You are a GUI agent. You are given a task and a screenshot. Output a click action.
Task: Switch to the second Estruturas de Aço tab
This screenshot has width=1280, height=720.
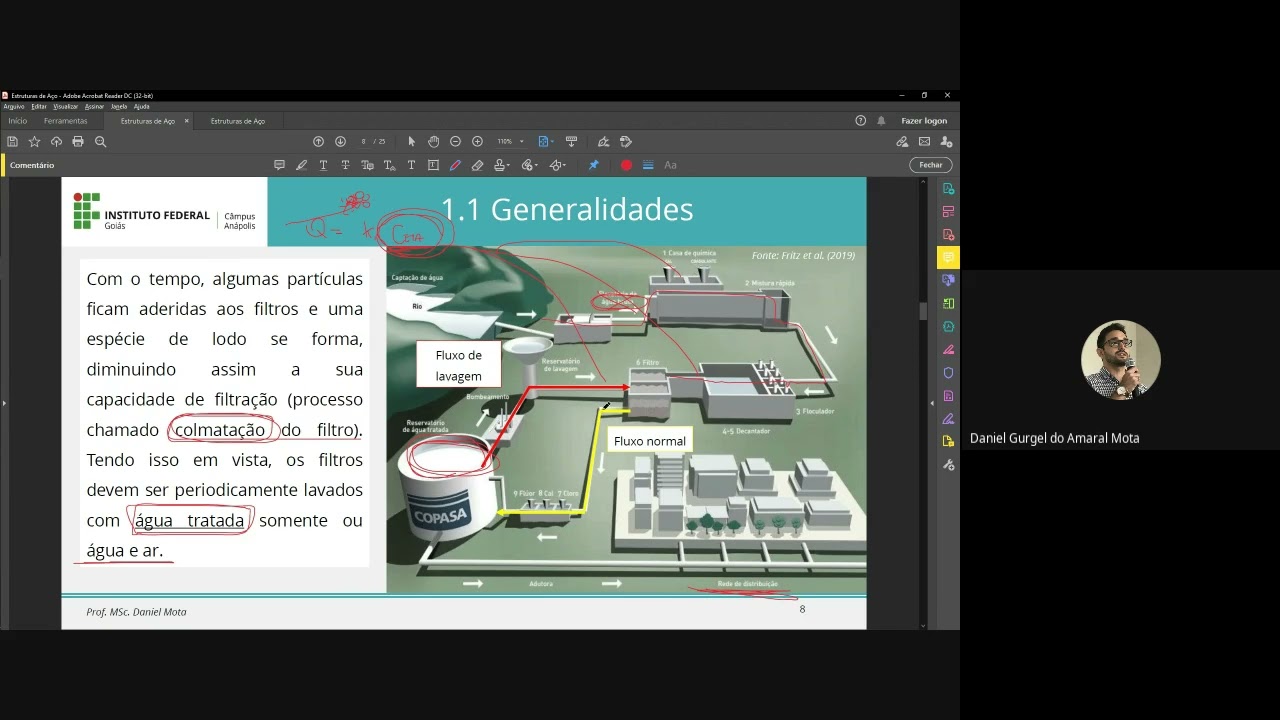(238, 121)
